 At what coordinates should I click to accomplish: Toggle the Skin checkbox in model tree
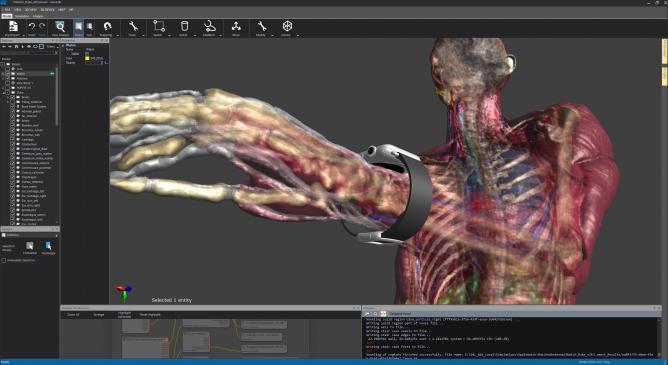[8, 69]
